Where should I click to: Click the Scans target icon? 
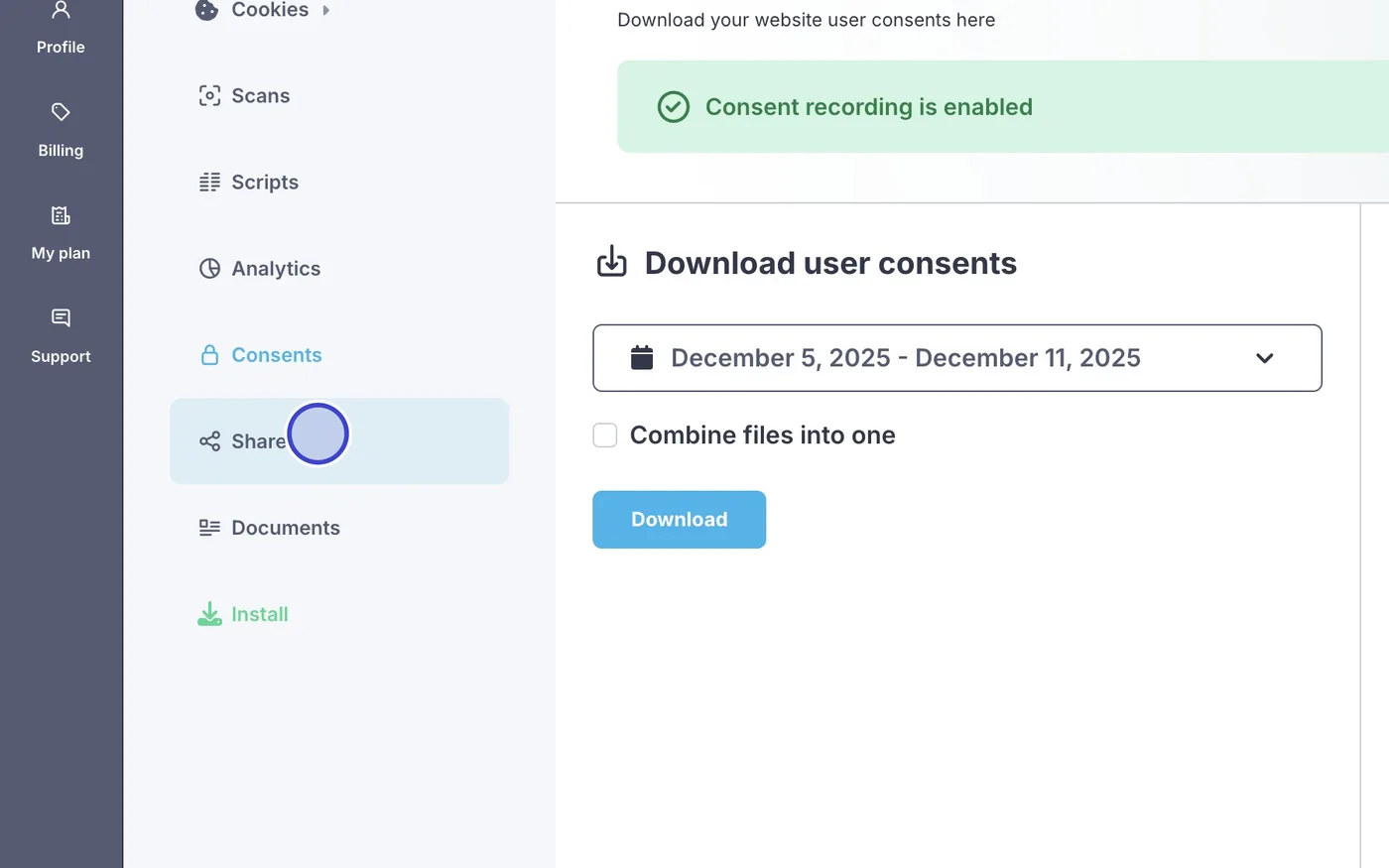209,96
